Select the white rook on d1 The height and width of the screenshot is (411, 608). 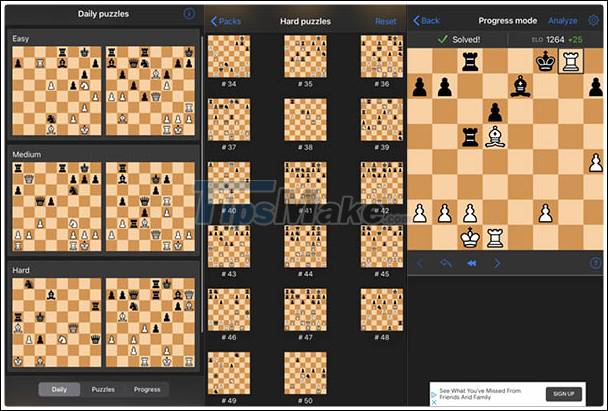[x=495, y=238]
